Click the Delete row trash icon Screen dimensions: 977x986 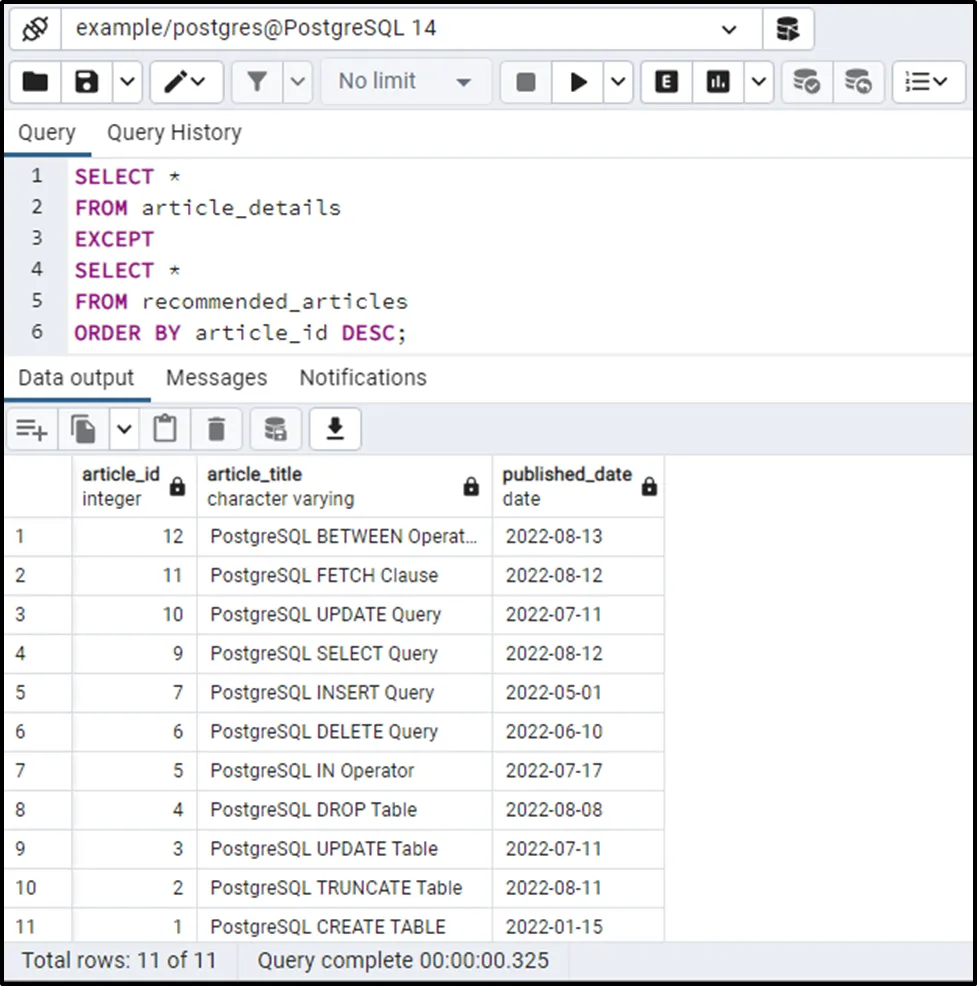coord(216,430)
